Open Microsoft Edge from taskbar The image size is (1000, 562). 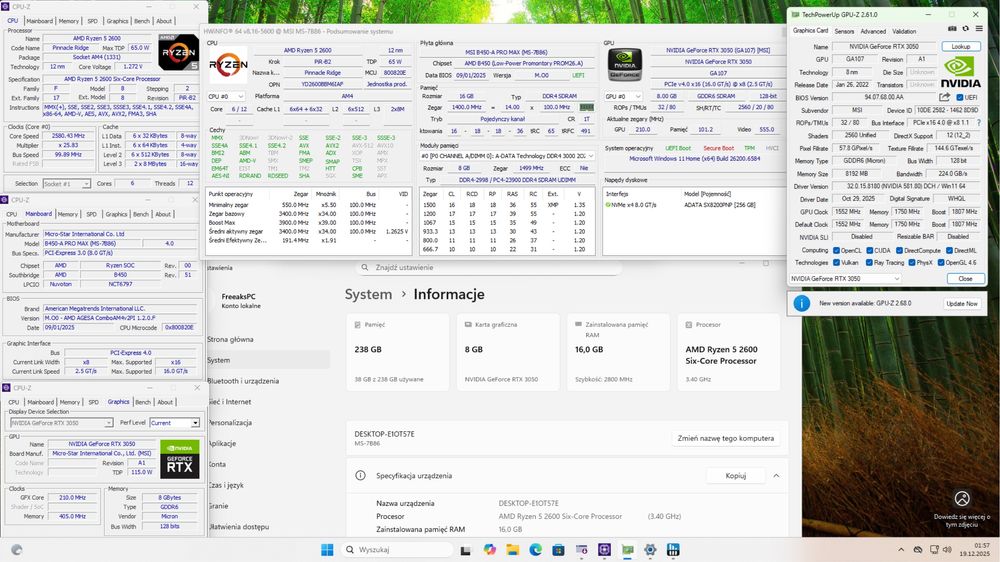pyautogui.click(x=535, y=549)
